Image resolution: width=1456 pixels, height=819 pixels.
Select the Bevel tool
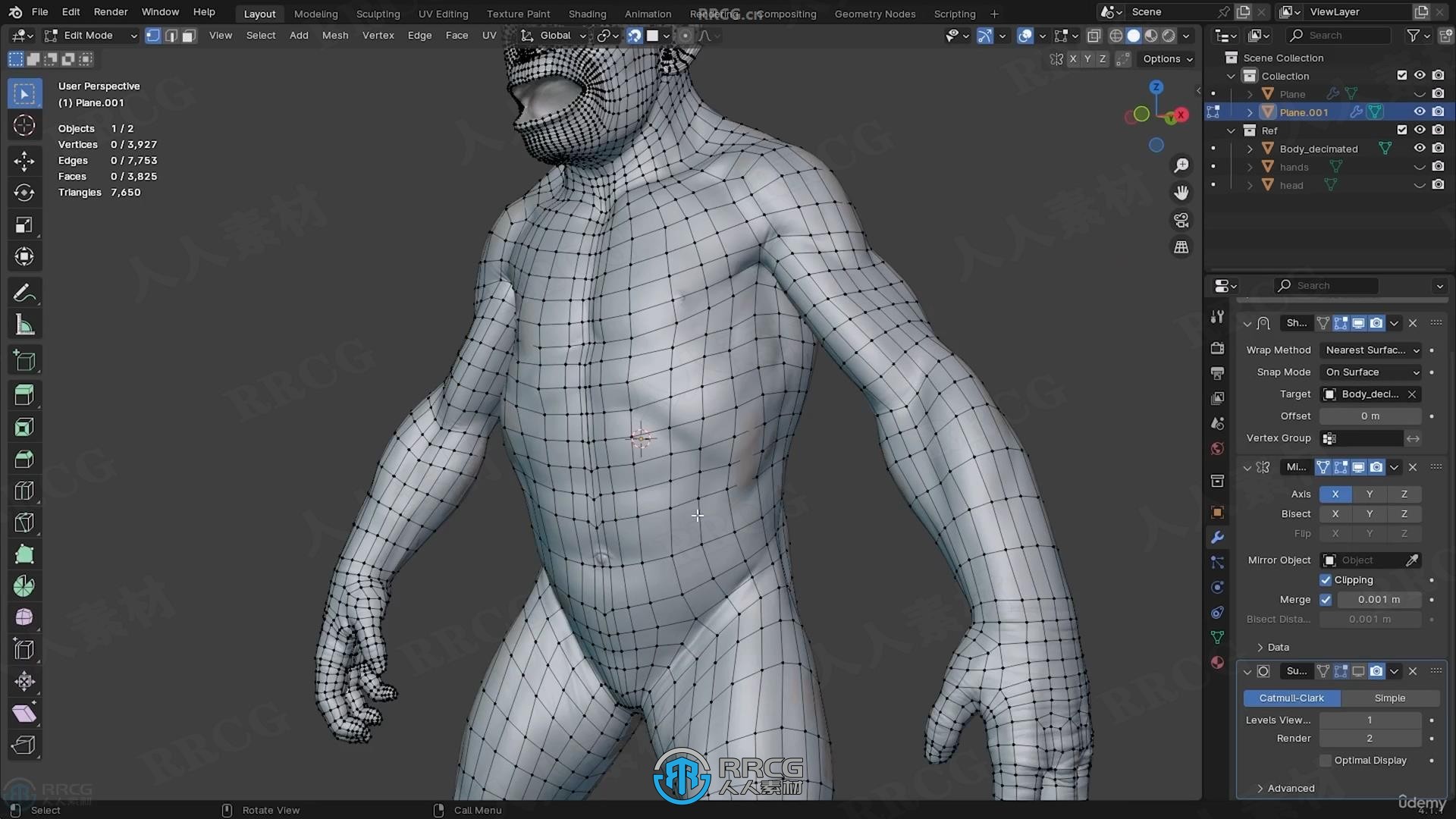point(24,459)
